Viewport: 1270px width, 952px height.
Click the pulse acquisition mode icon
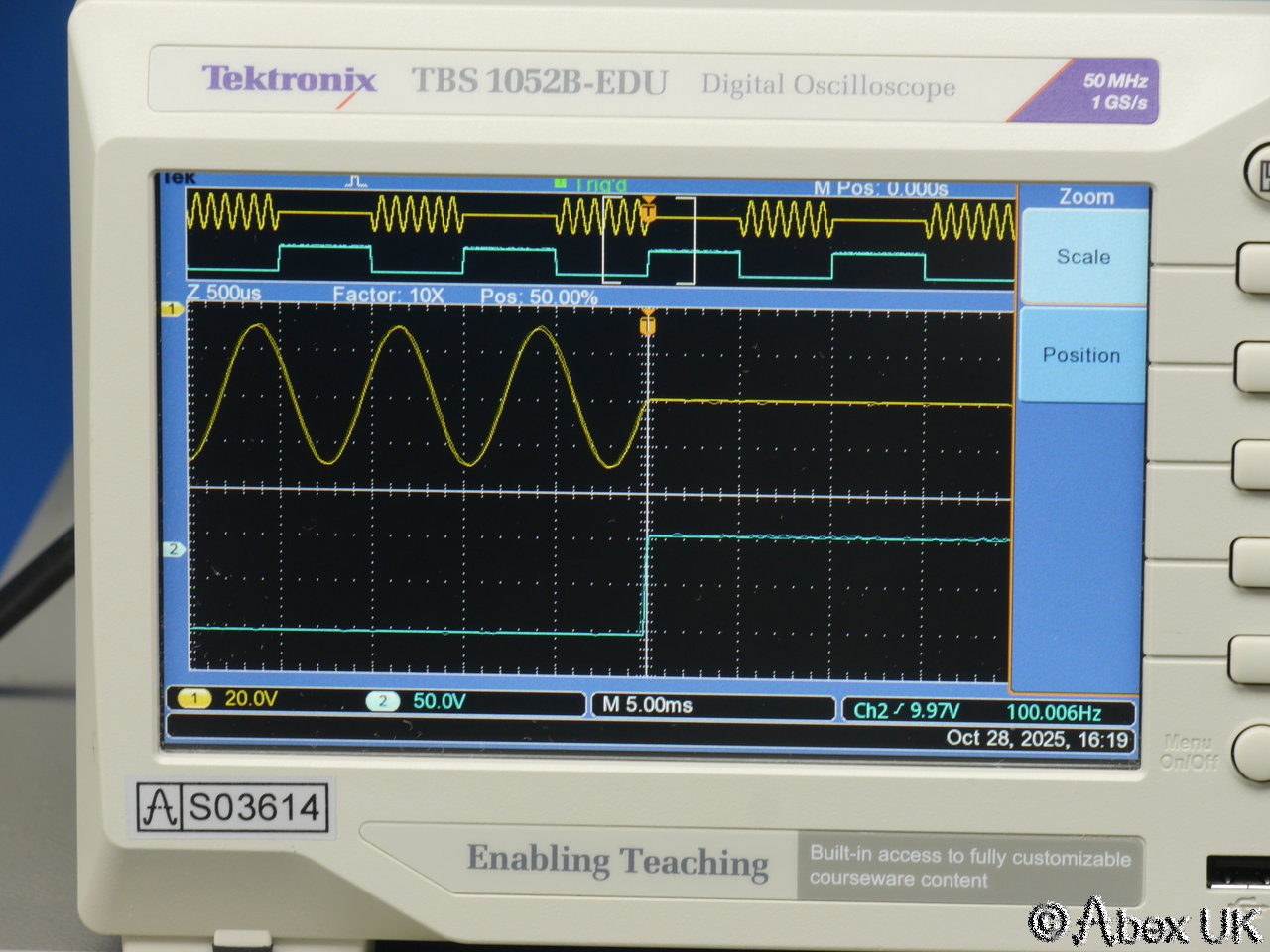coord(357,181)
